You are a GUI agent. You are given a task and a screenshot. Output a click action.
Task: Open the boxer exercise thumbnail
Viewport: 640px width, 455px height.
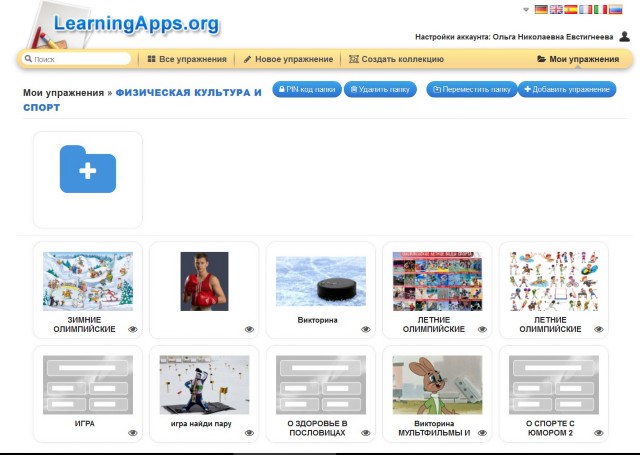(204, 281)
